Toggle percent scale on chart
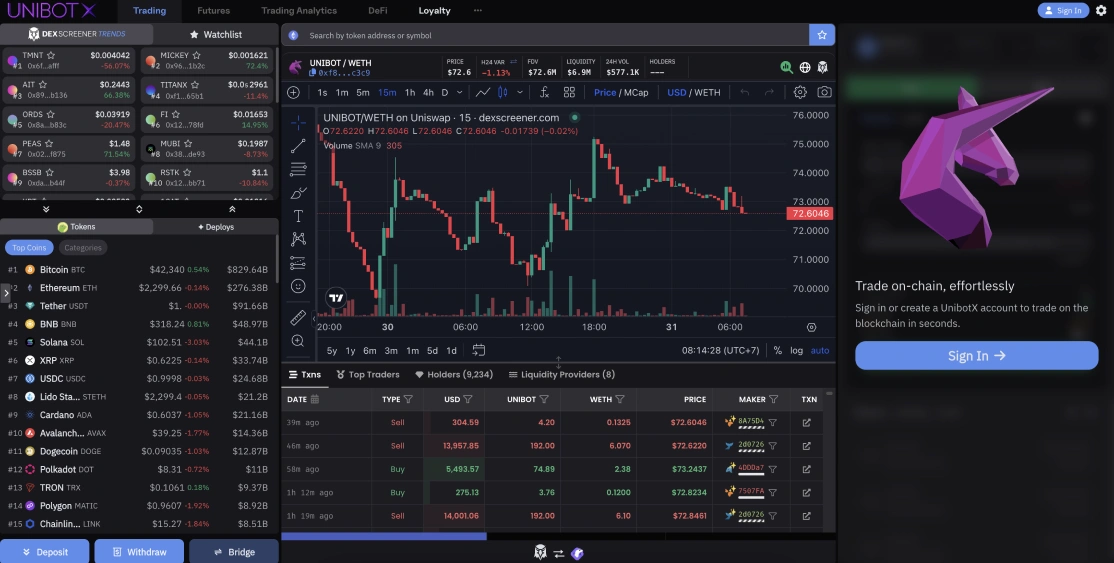1114x563 pixels. (x=777, y=350)
